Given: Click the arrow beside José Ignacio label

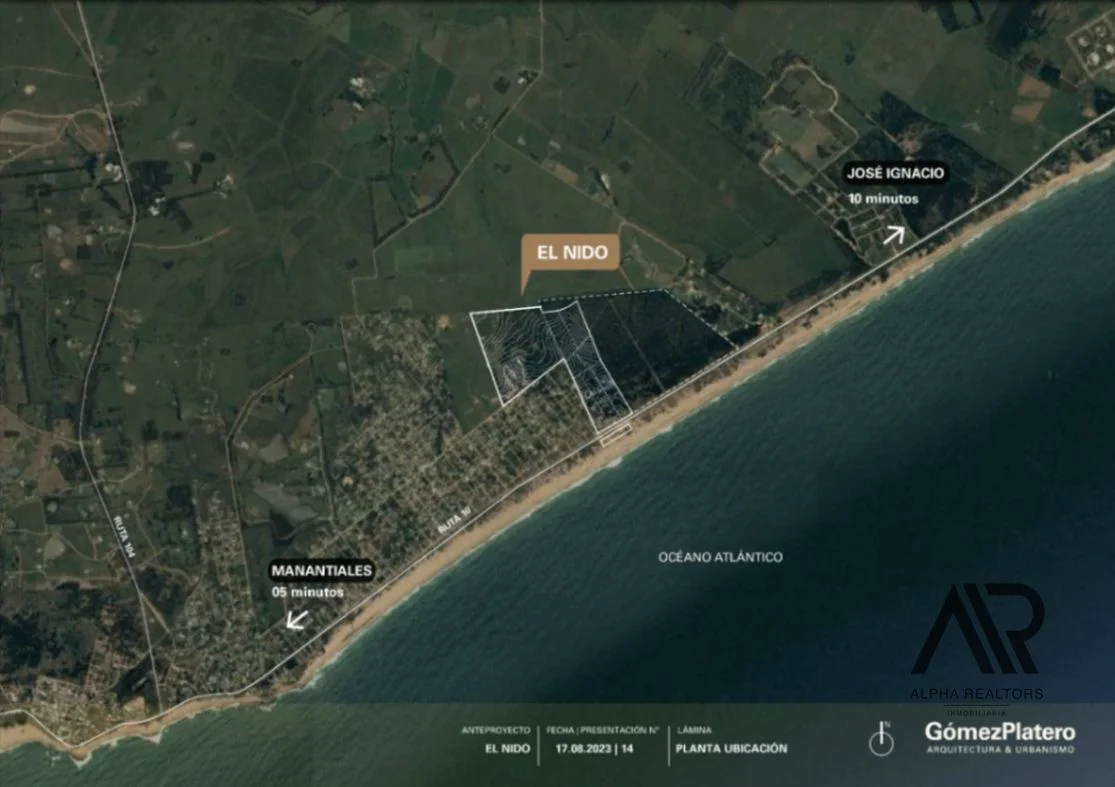Looking at the screenshot, I should point(893,235).
